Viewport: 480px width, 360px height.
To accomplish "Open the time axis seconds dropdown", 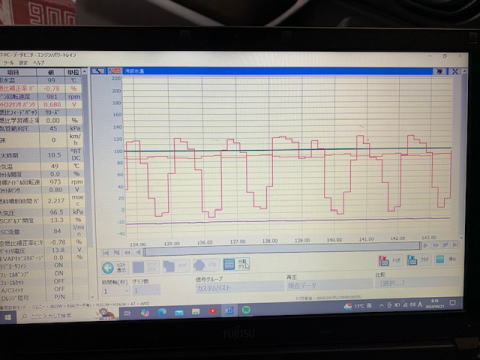I will pyautogui.click(x=115, y=291).
